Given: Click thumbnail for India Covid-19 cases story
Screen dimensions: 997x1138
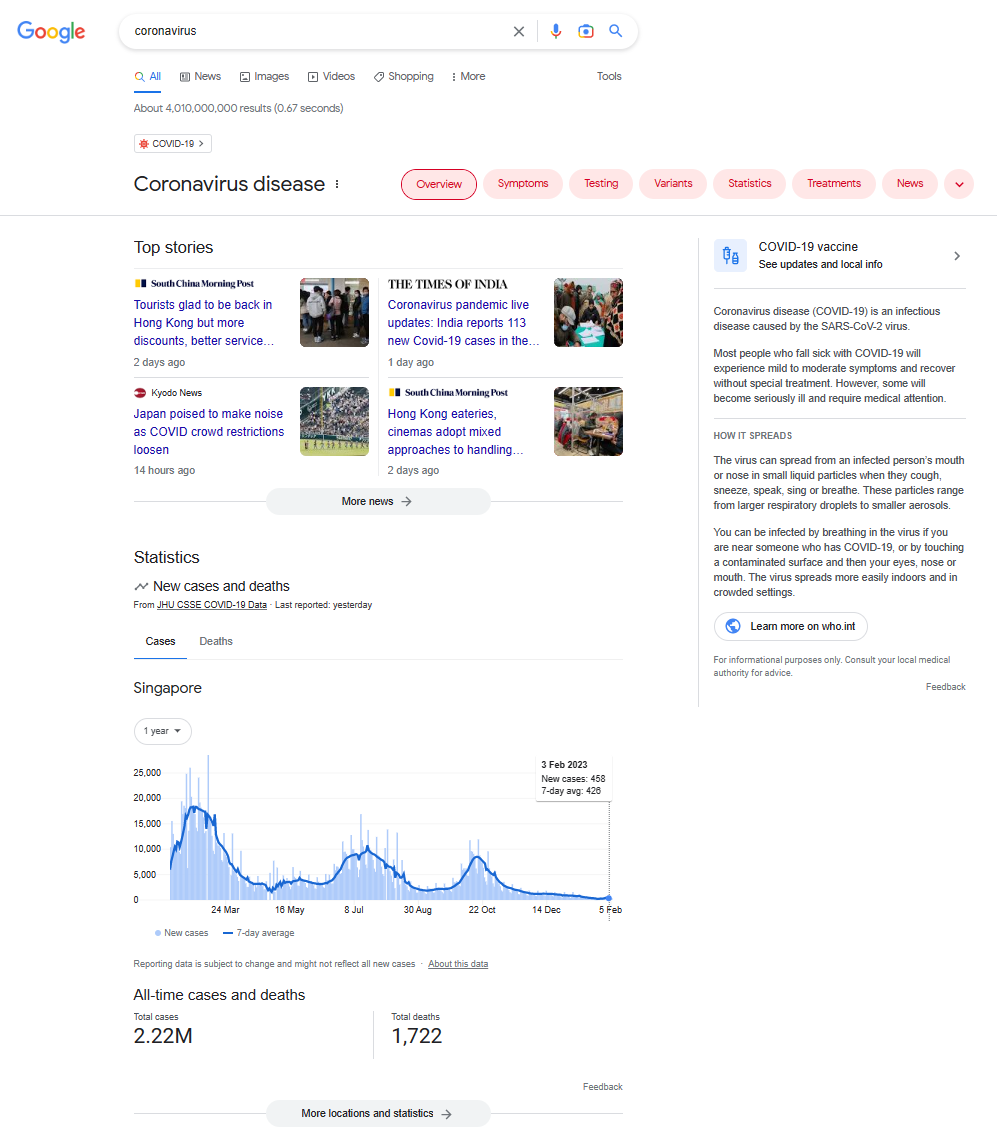Looking at the screenshot, I should click(x=588, y=313).
